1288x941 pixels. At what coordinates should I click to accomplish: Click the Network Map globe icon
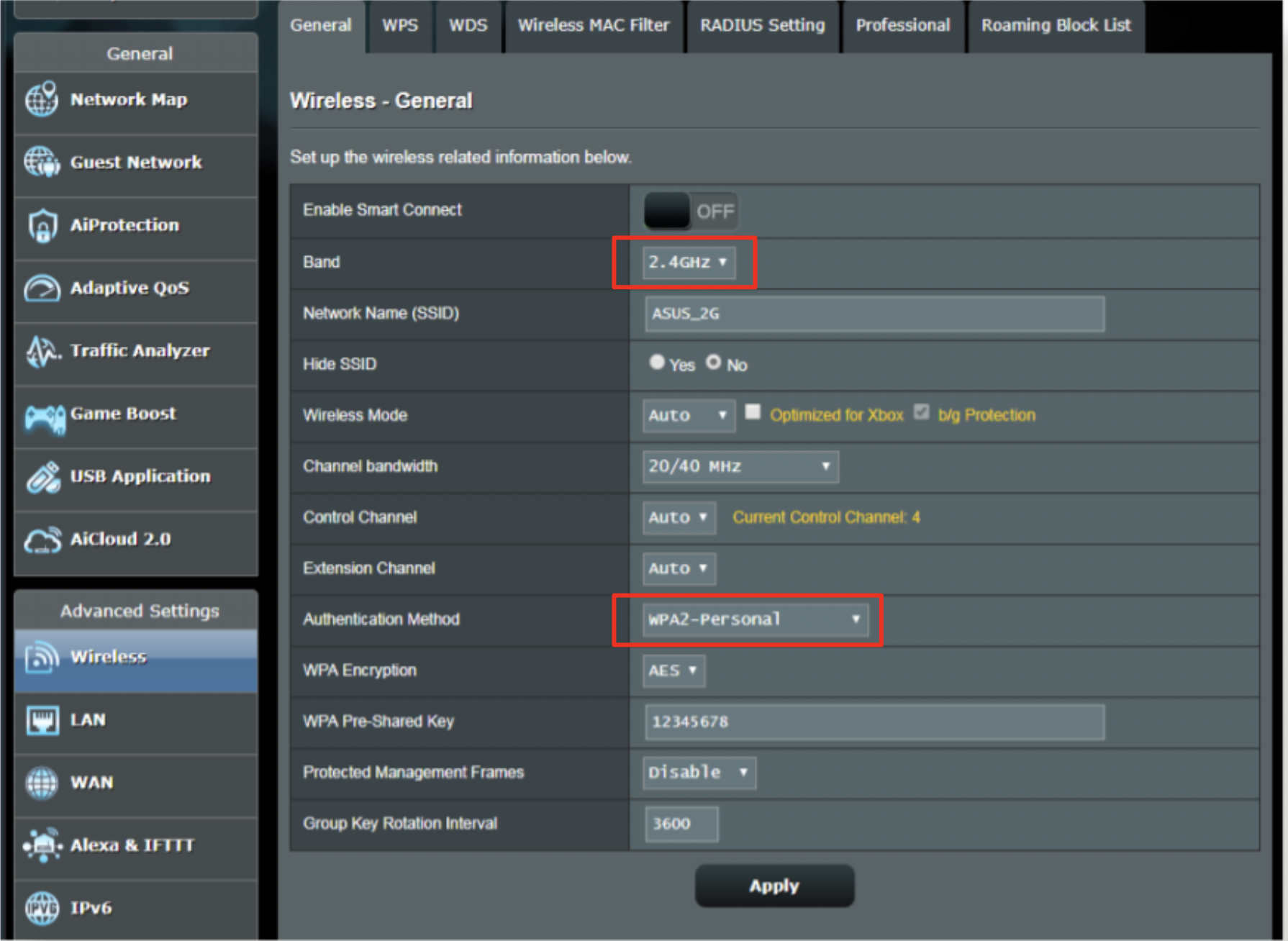(x=42, y=99)
